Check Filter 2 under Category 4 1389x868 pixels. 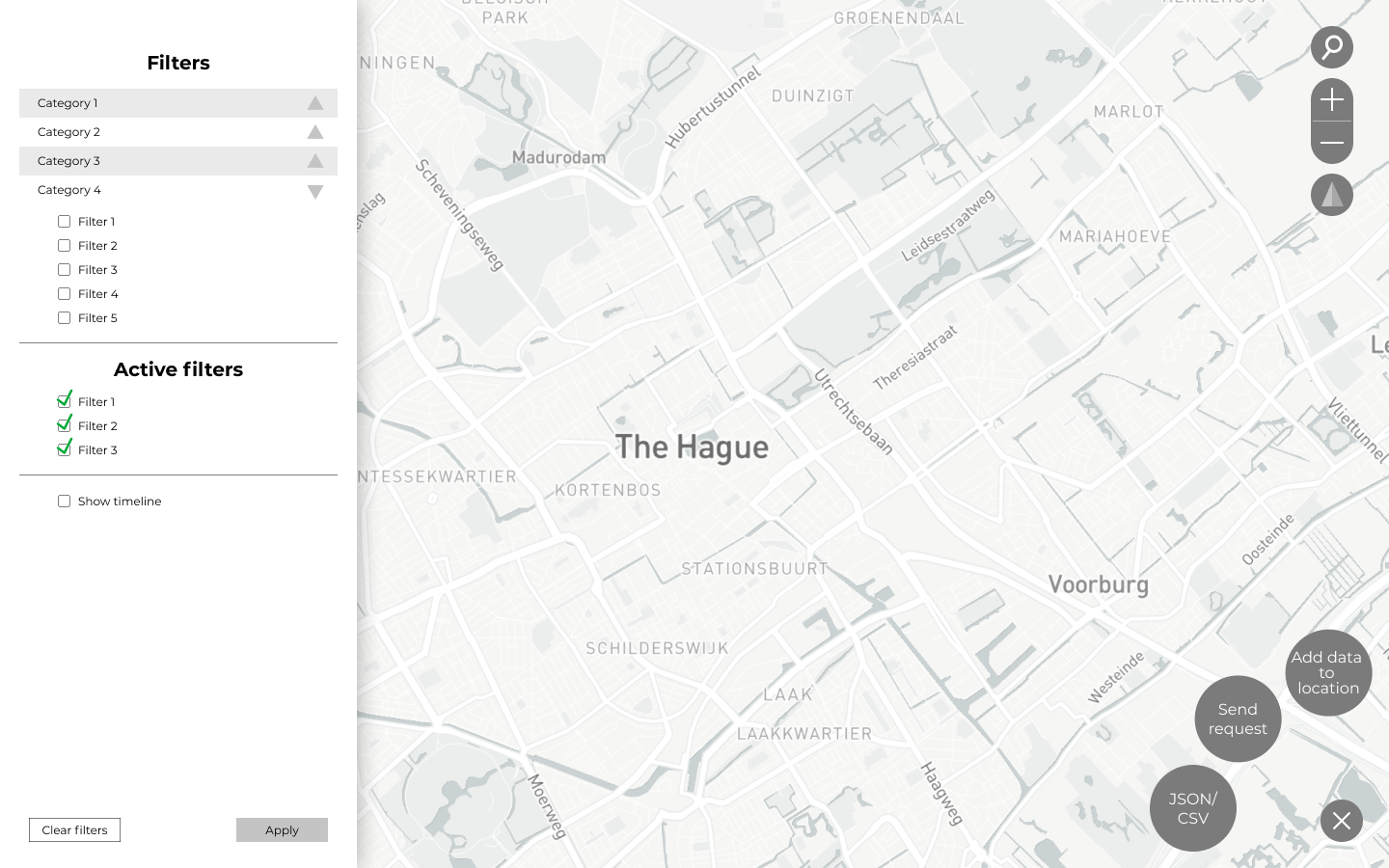(64, 246)
